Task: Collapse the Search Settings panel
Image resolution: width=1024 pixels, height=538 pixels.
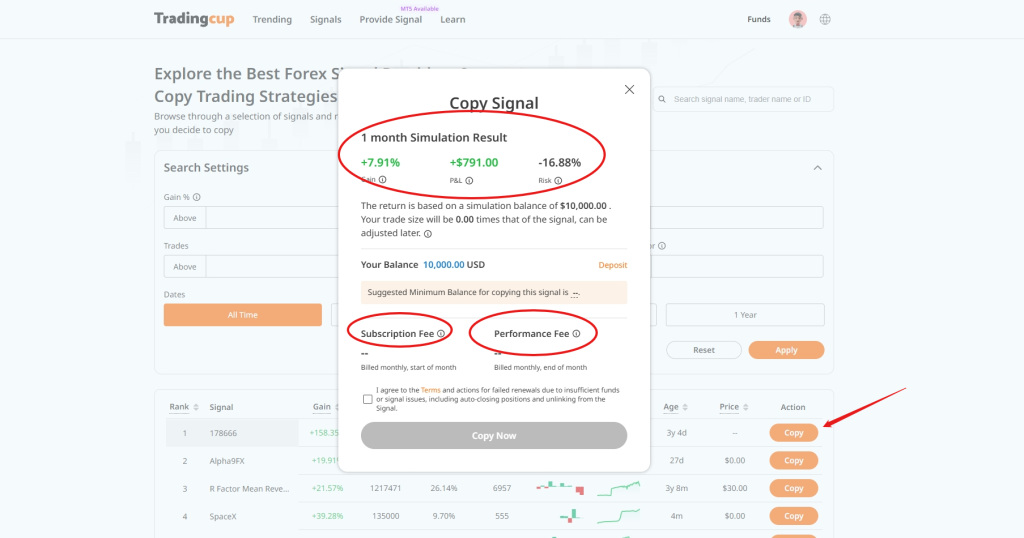Action: [817, 168]
